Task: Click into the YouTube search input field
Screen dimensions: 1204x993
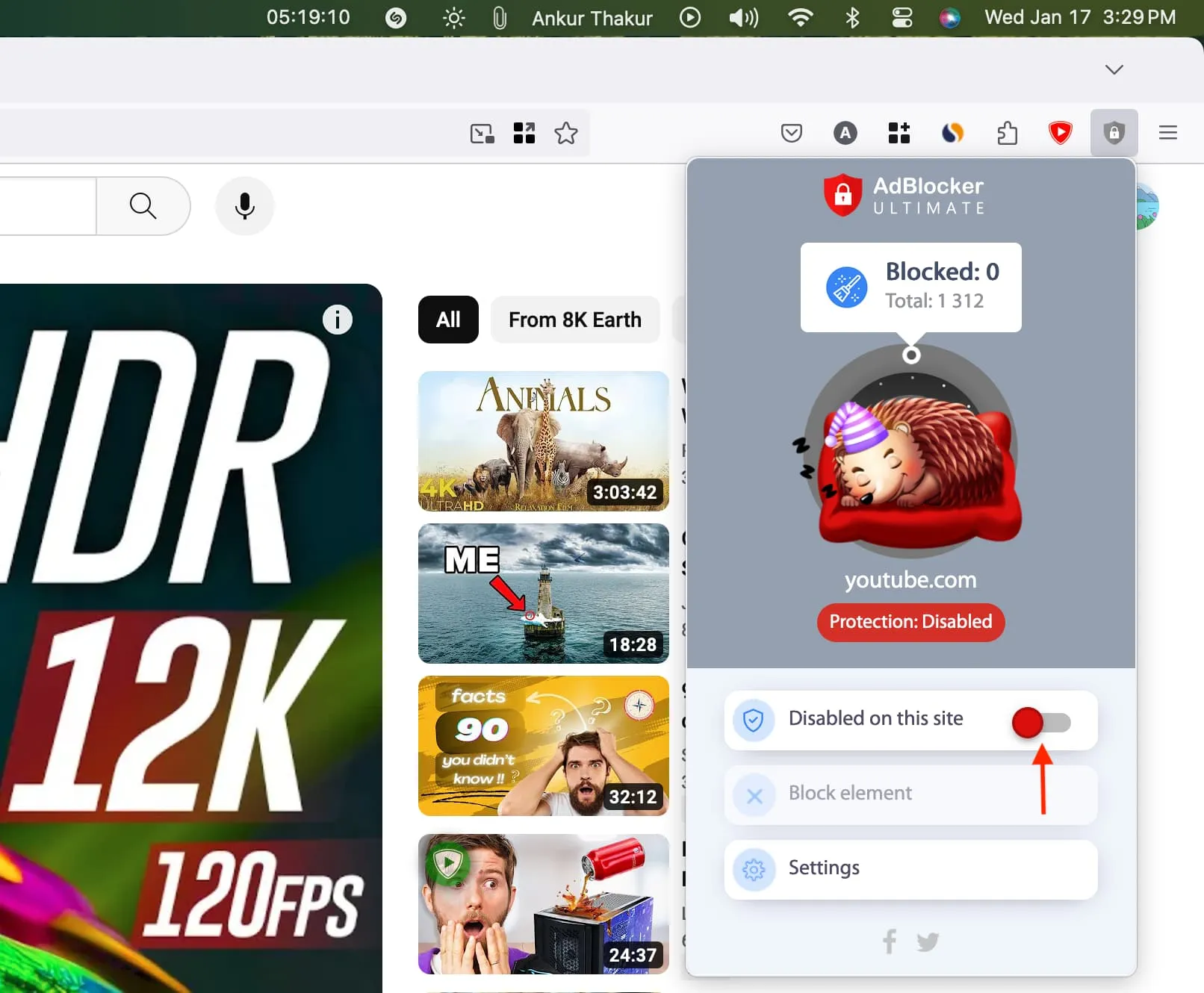Action: pos(48,205)
